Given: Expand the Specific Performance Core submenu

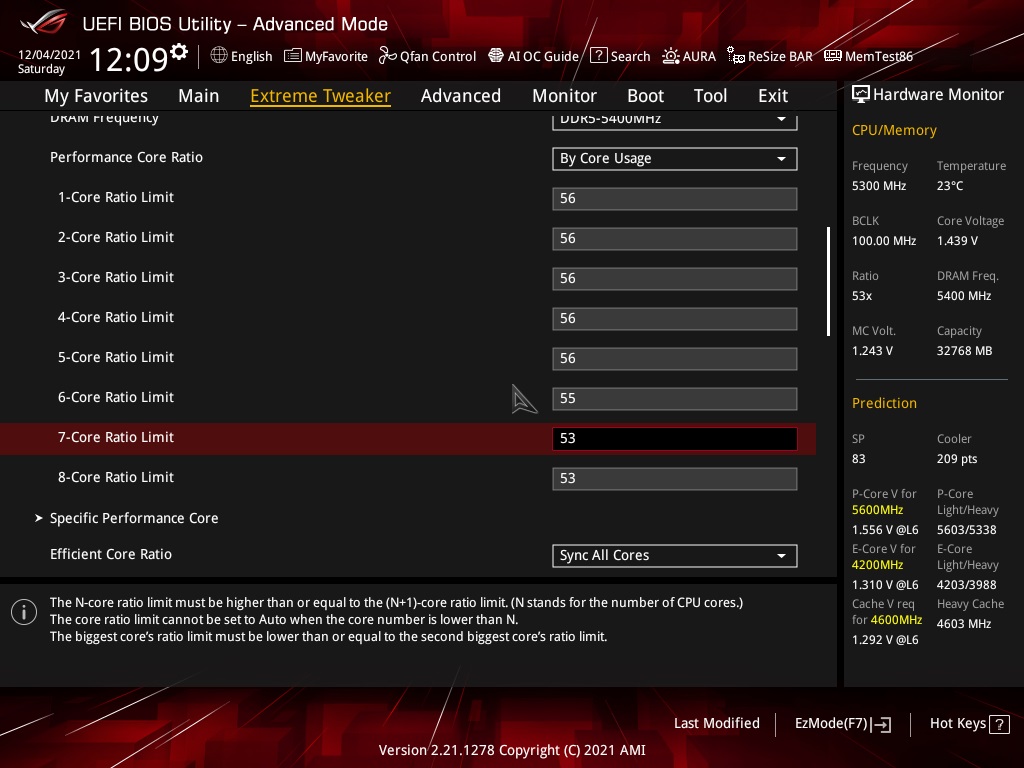Looking at the screenshot, I should [134, 519].
